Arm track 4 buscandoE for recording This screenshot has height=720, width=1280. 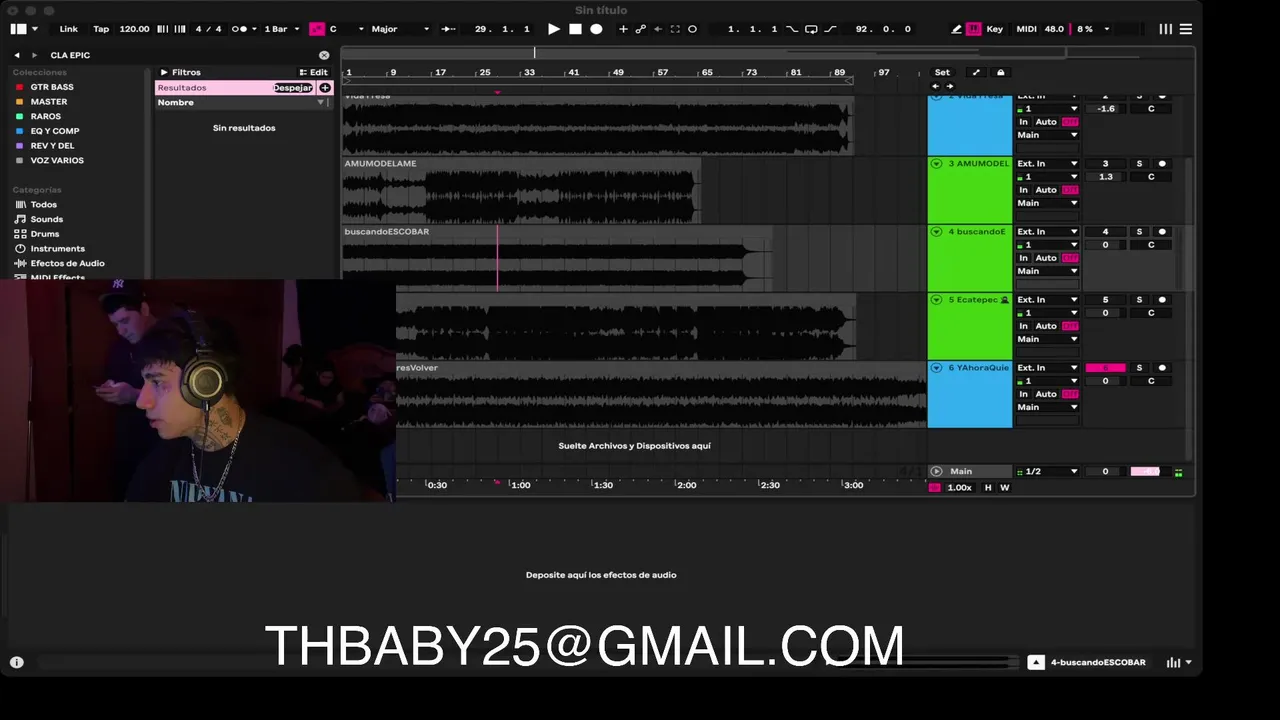click(1162, 231)
